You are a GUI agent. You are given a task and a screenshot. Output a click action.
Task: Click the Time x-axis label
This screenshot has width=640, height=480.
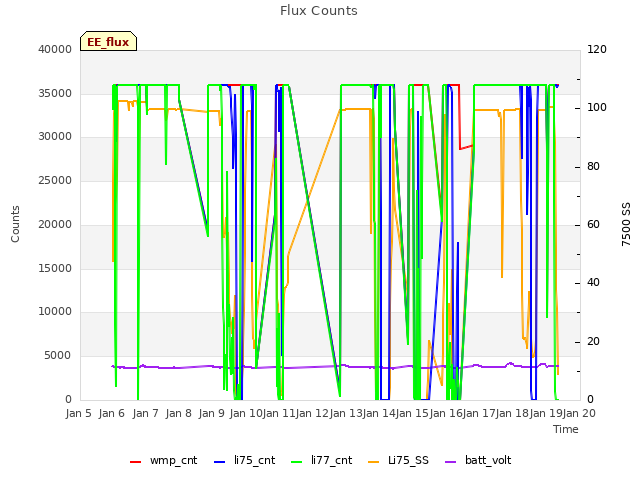[x=566, y=429]
